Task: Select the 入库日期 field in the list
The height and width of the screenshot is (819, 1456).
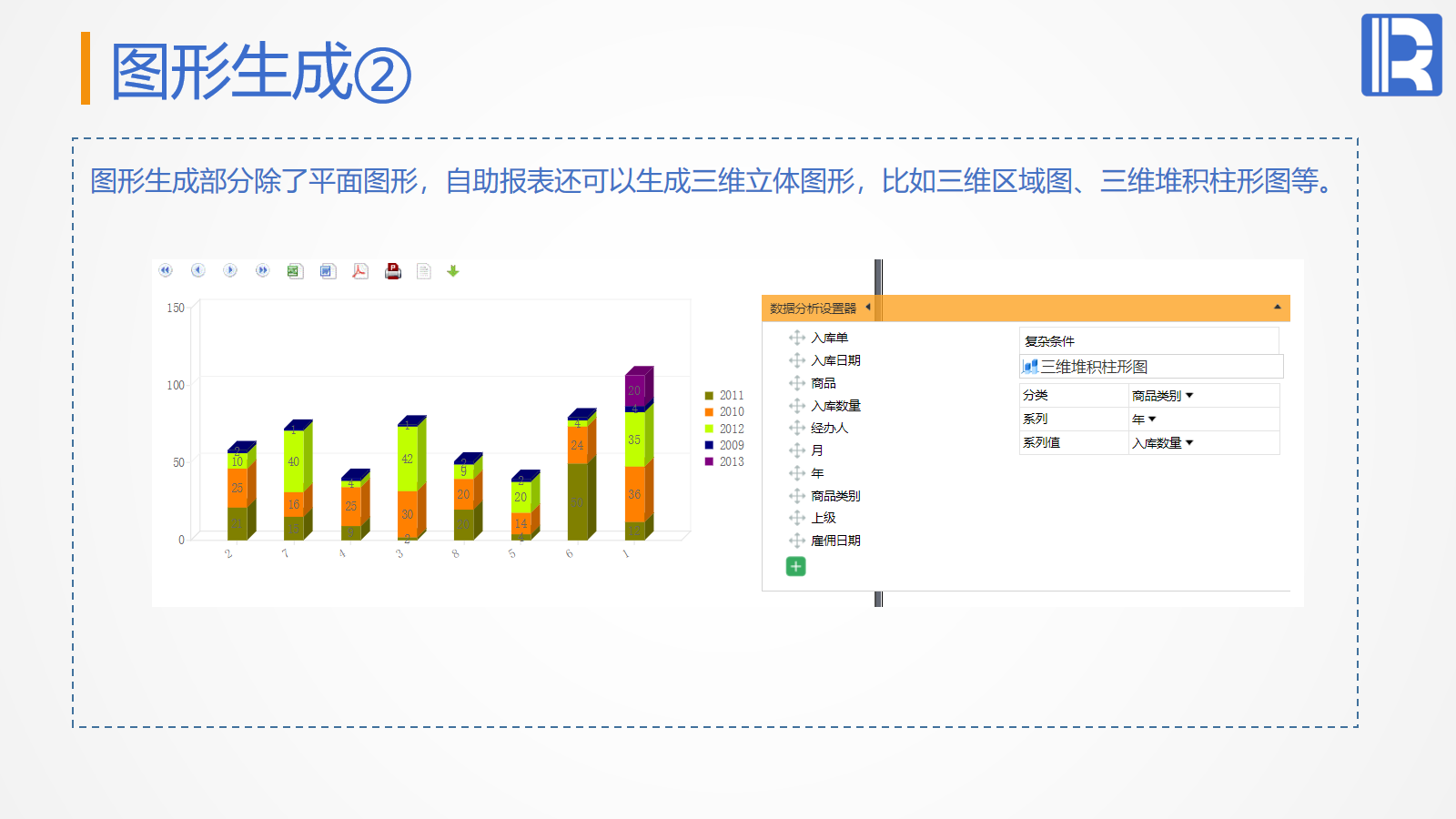Action: 836,360
